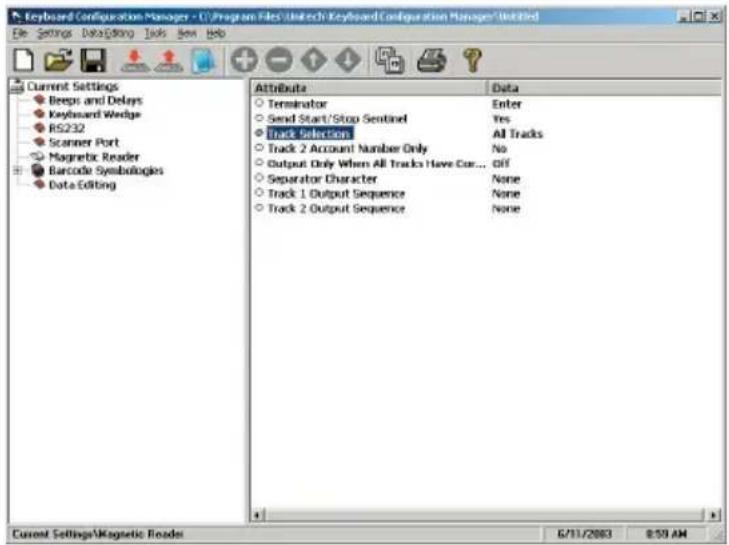Click the 'Off' data value
This screenshot has width=729, height=545.
(501, 164)
